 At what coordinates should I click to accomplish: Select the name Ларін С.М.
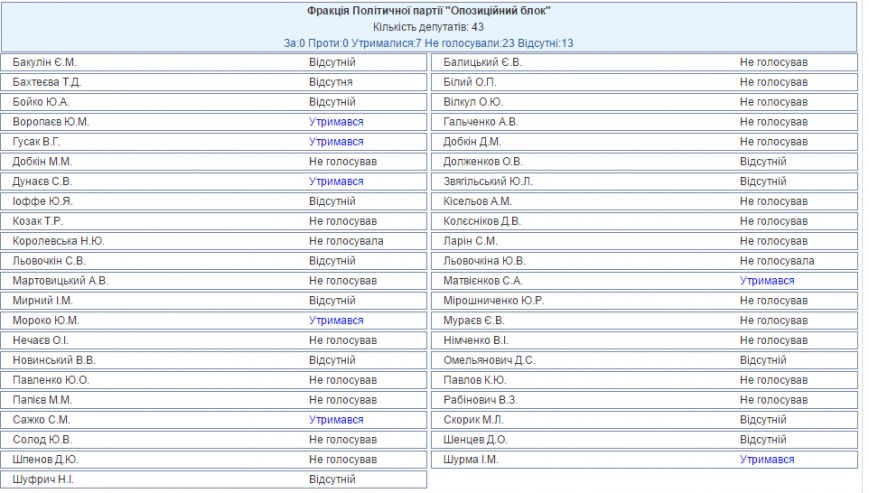[470, 242]
